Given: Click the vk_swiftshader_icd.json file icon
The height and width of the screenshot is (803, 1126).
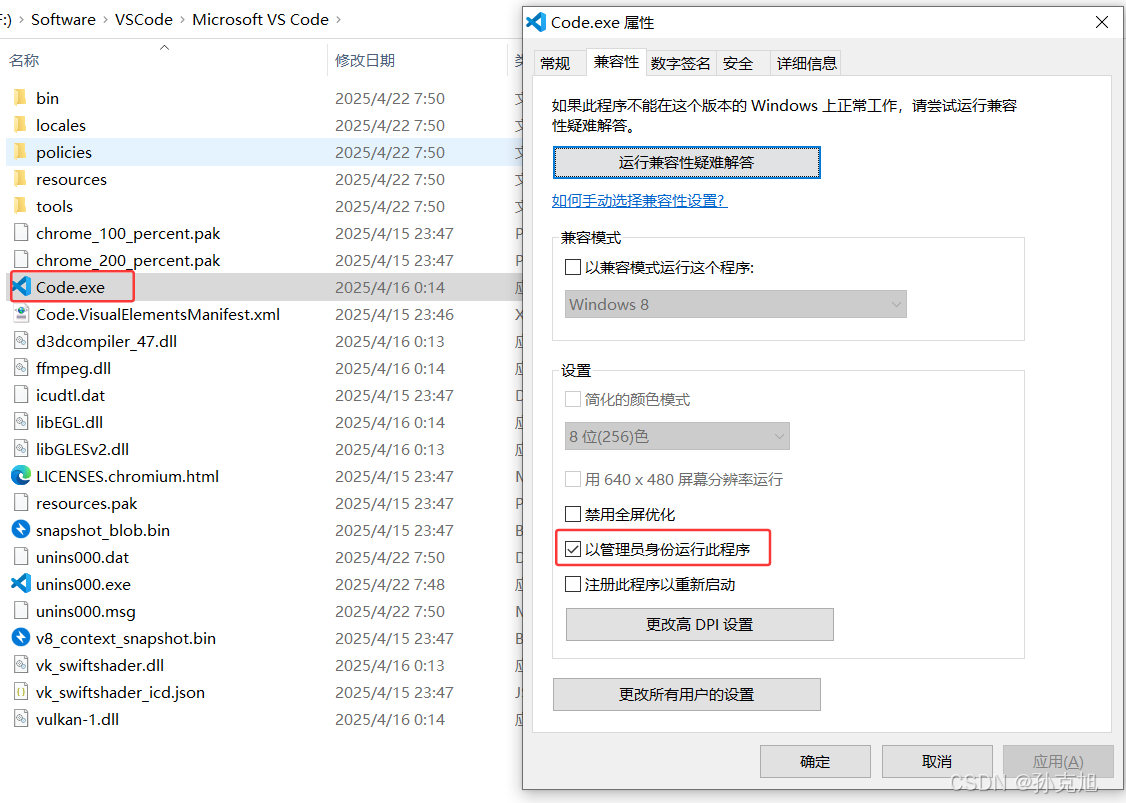Looking at the screenshot, I should (x=22, y=692).
